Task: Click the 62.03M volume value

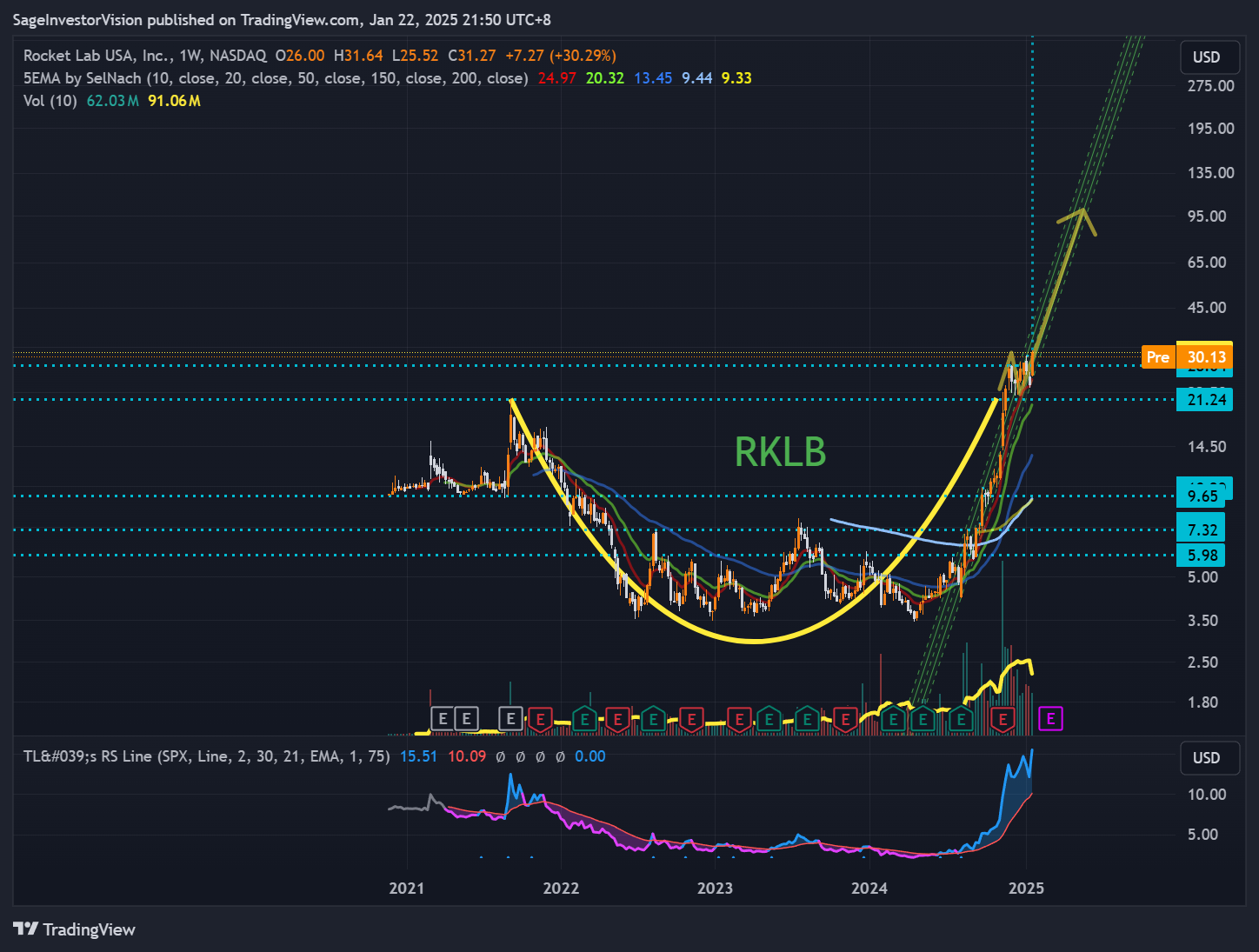Action: click(x=113, y=101)
